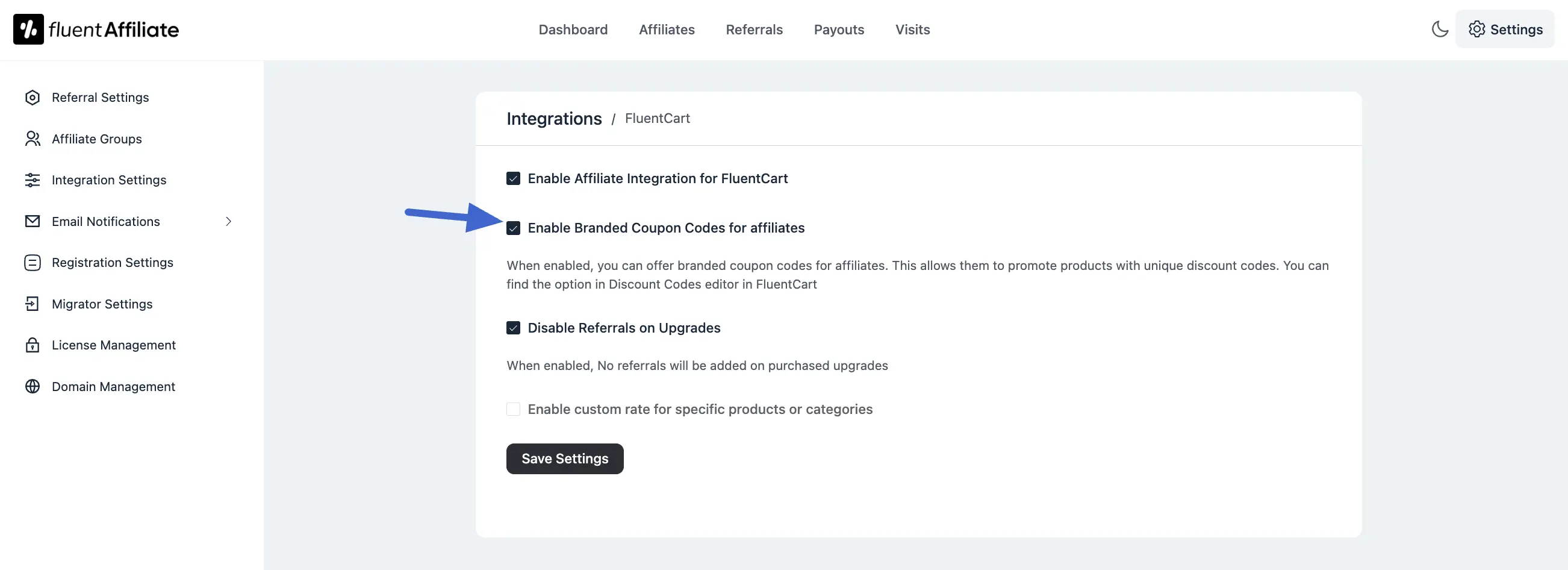Toggle dark mode moon icon
This screenshot has height=570, width=1568.
click(x=1440, y=30)
